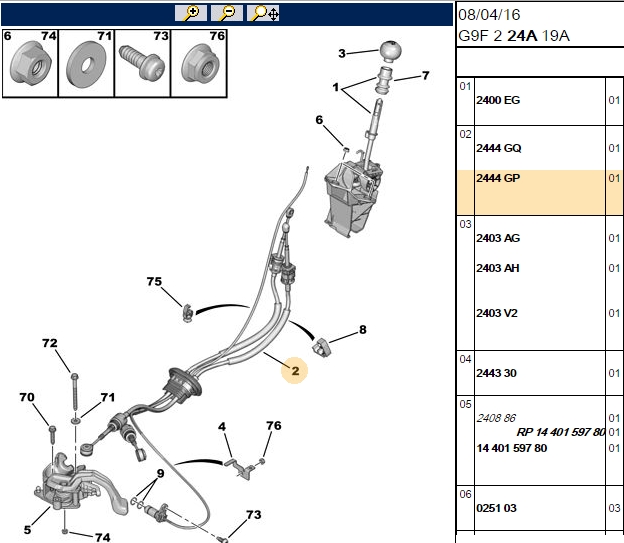The width and height of the screenshot is (624, 543).
Task: Click callout number 74 at the bottom
Action: 103,537
